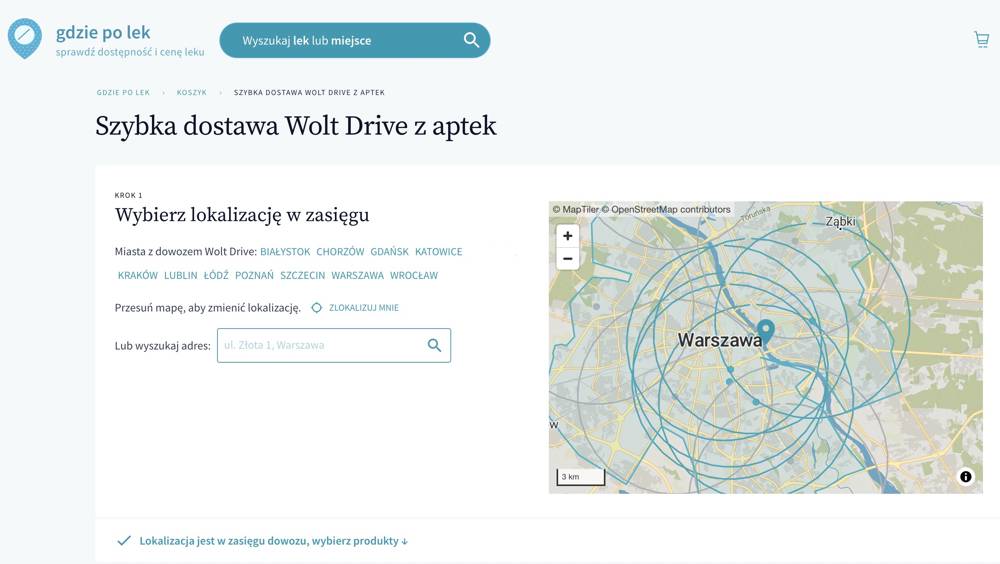This screenshot has height=564, width=1000.
Task: Click the OpenStreetMap contributors attribution link
Action: (666, 209)
